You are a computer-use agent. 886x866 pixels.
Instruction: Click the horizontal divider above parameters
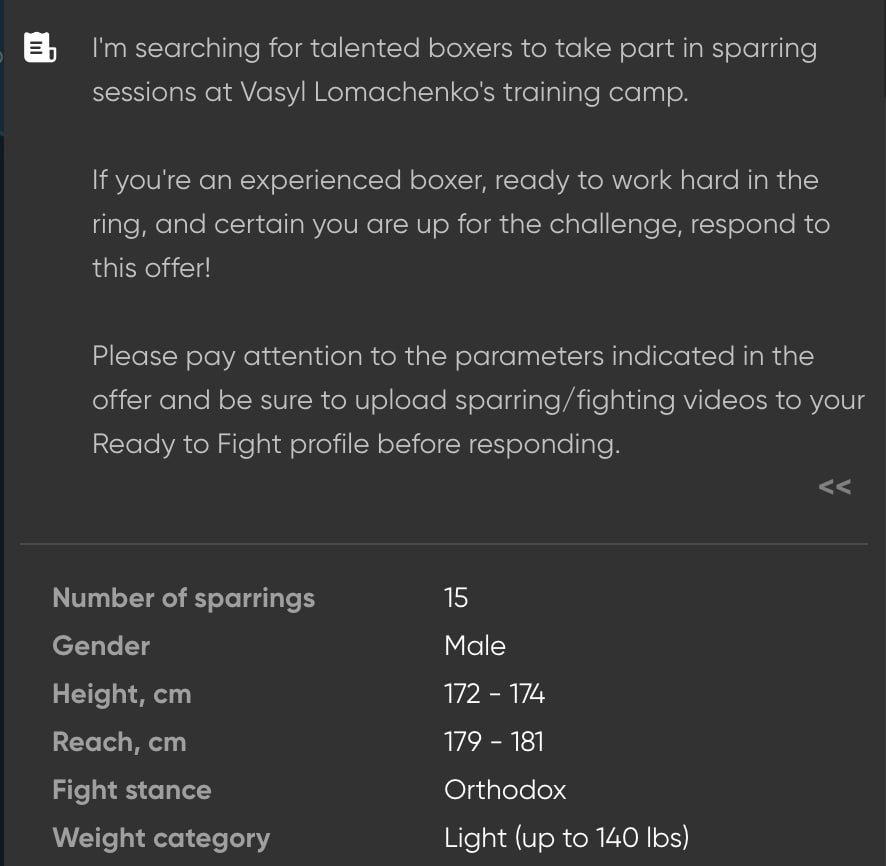(x=444, y=544)
